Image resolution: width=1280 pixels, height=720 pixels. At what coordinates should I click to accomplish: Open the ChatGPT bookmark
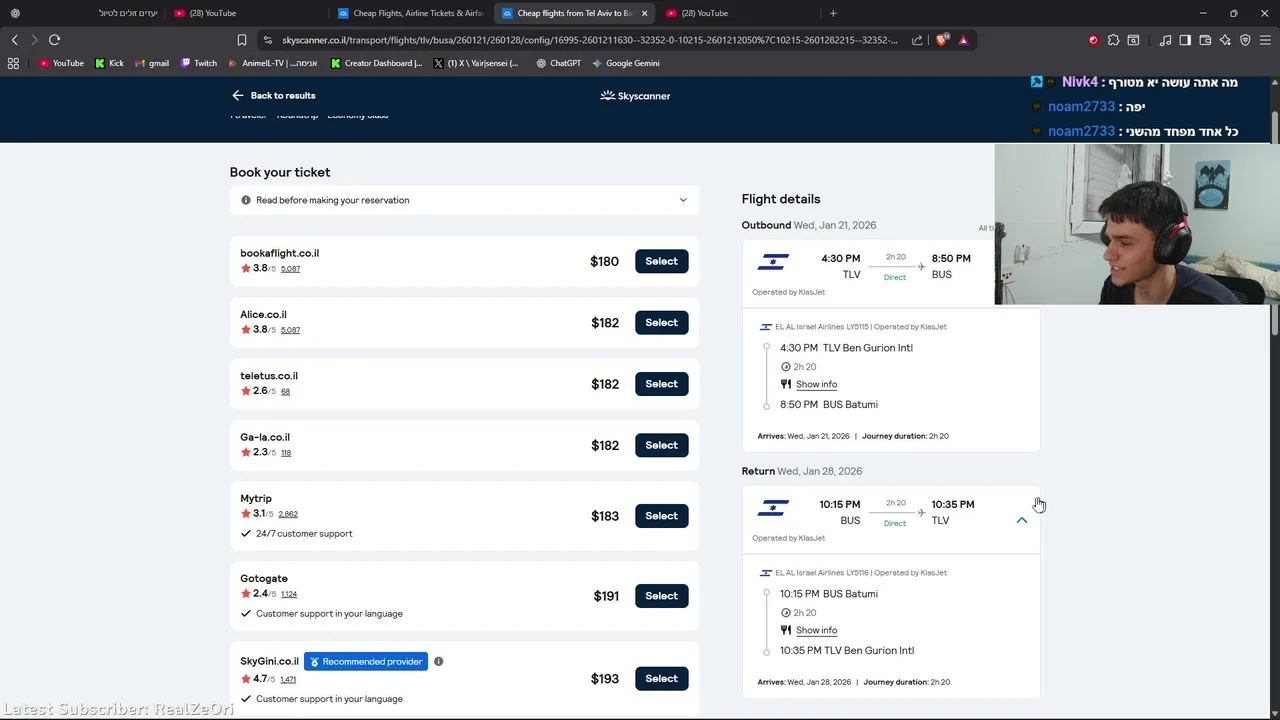click(x=558, y=63)
